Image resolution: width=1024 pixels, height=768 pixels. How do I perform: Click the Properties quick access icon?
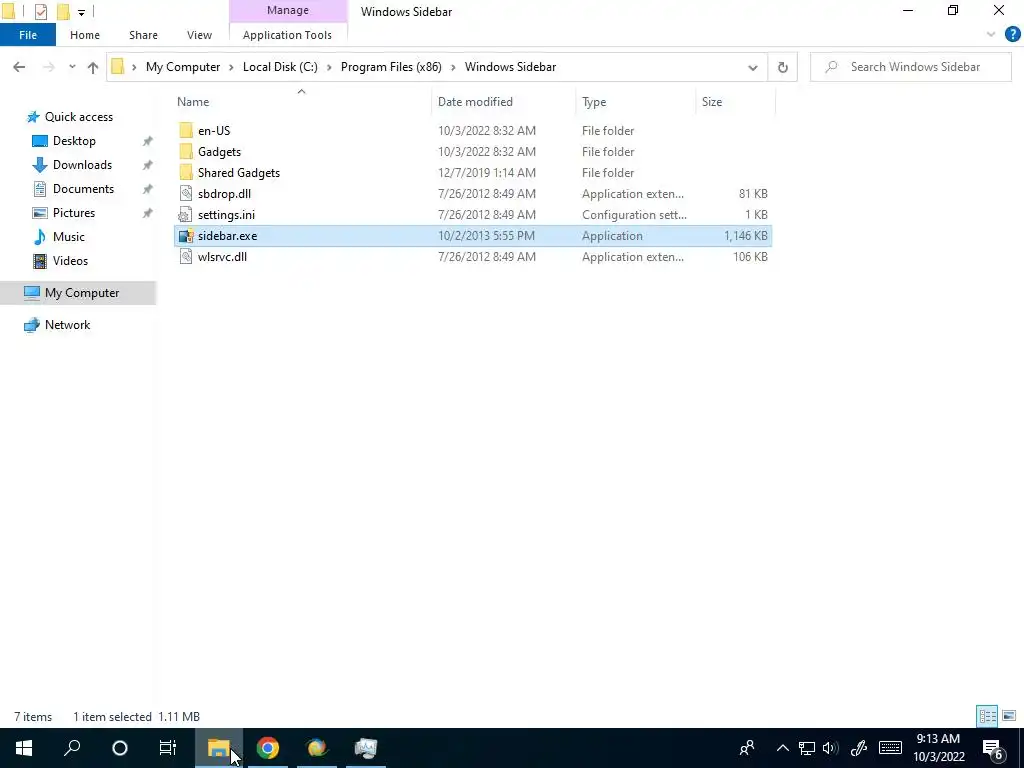click(x=40, y=11)
